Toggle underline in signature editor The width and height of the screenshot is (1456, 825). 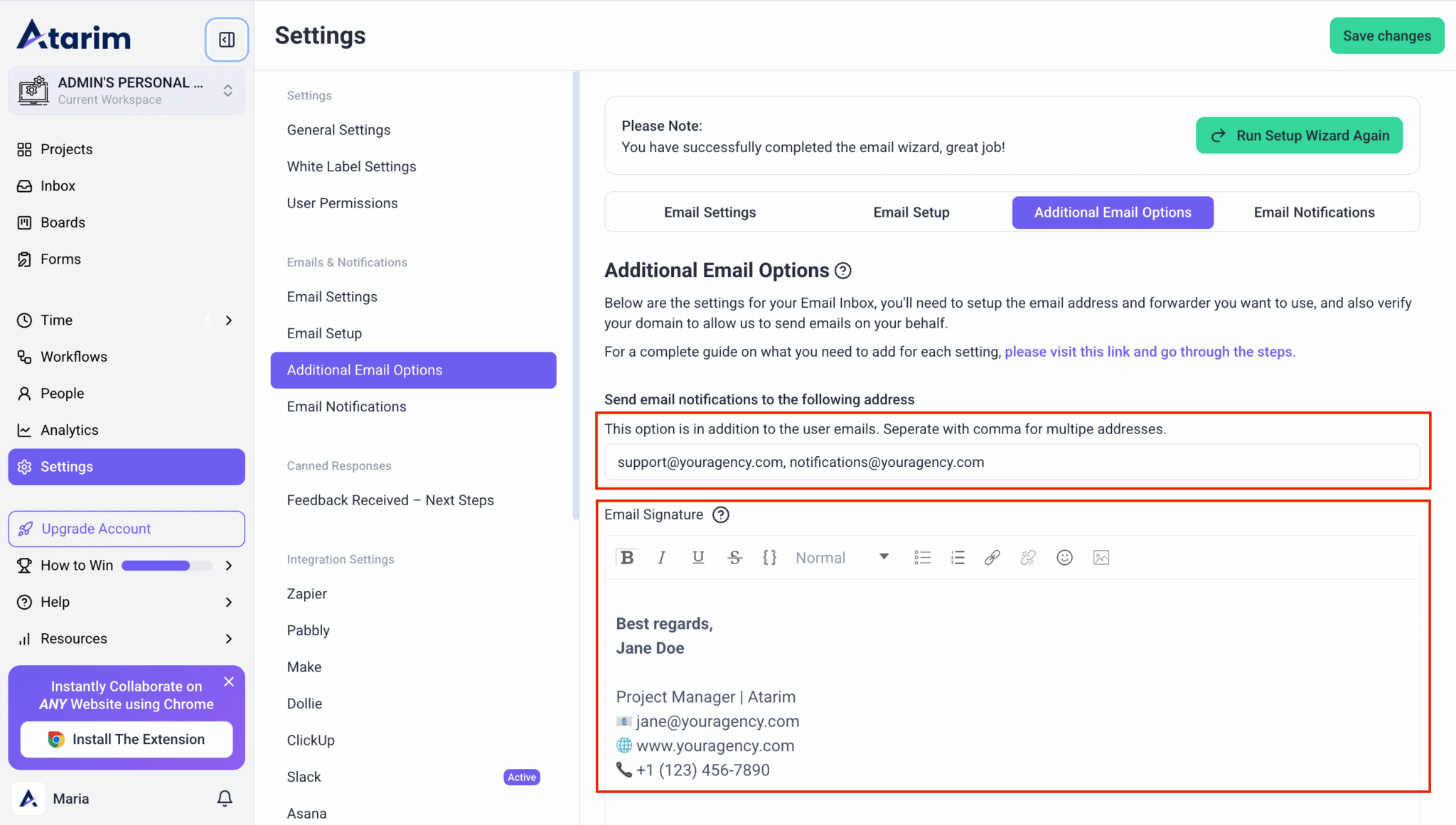click(x=698, y=558)
